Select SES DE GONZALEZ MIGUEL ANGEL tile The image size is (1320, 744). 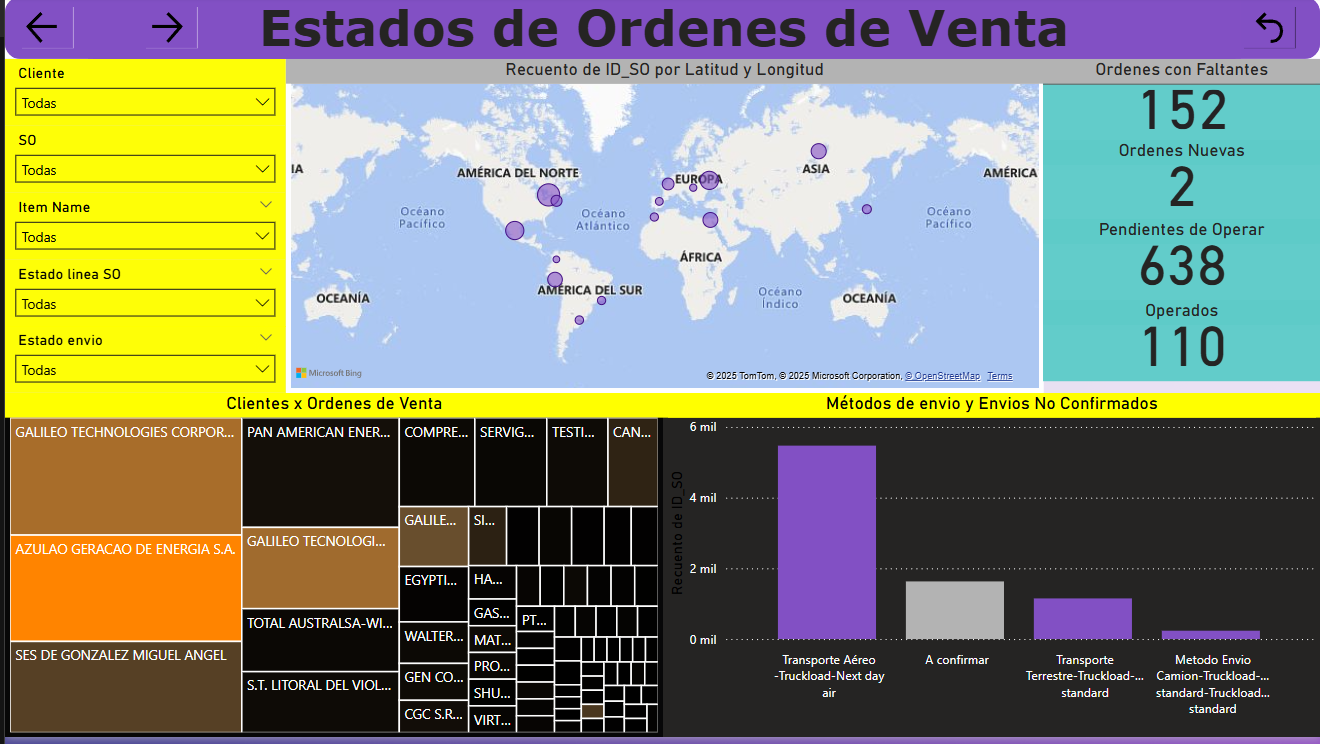click(x=126, y=687)
